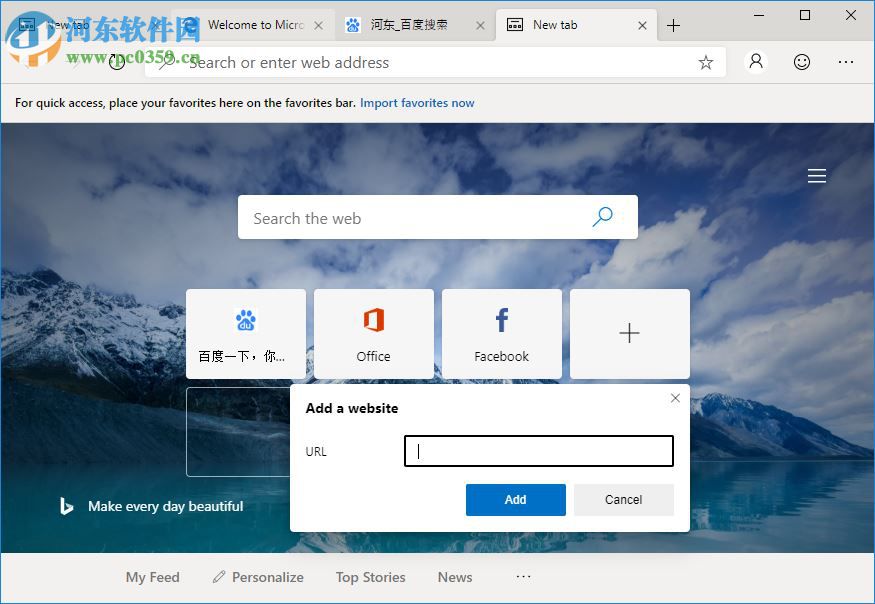The image size is (875, 604).
Task: Click the Bing logo next to tagline
Action: pos(66,506)
